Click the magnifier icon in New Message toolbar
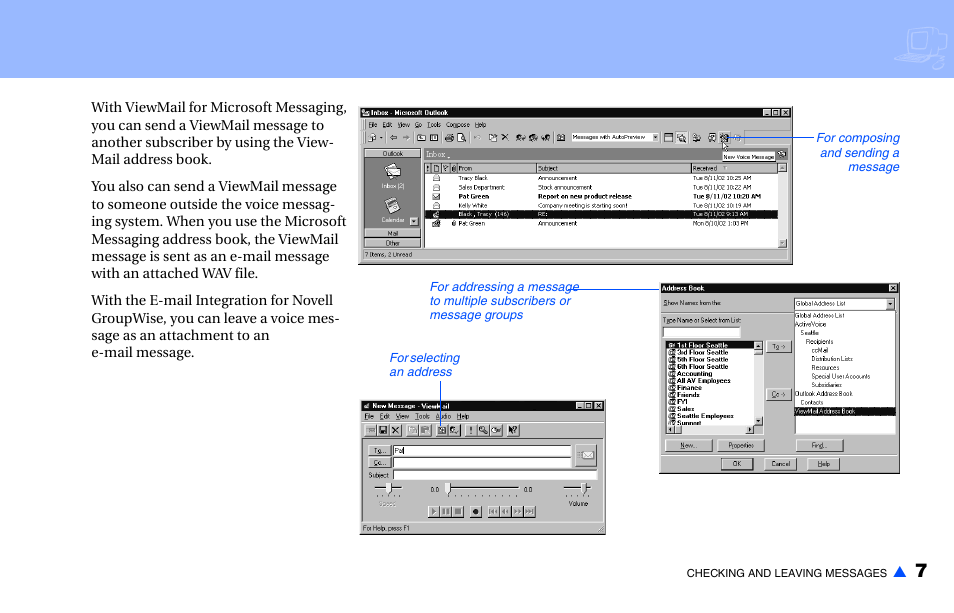 (x=483, y=430)
